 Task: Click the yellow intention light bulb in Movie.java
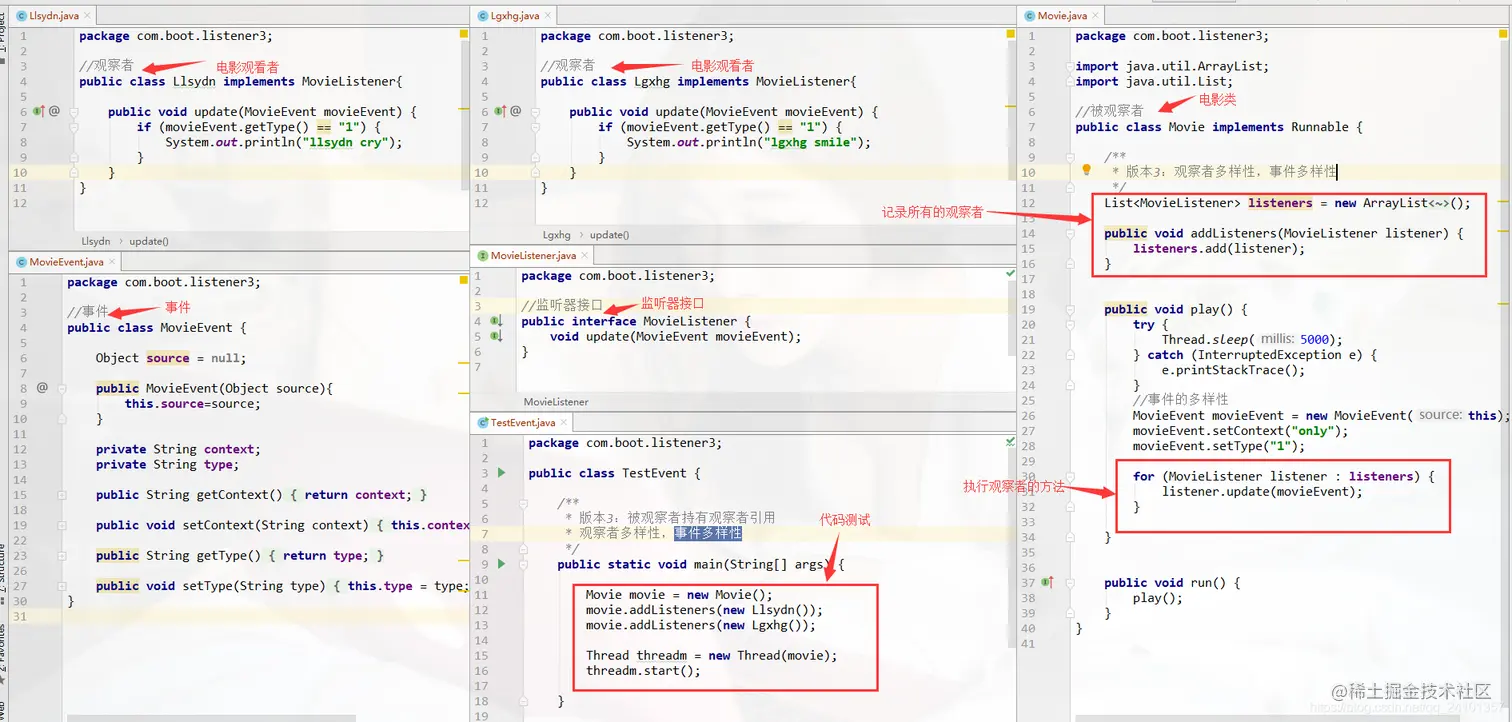(1087, 170)
